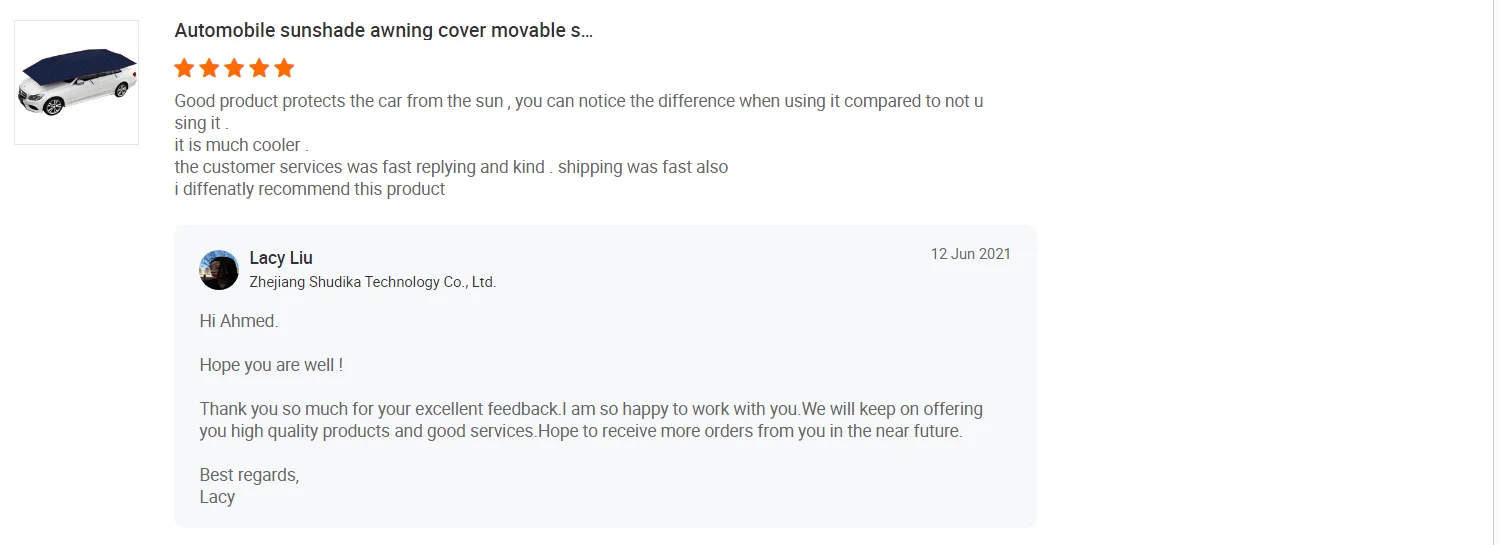Click the 'it is much cooler' line

point(241,145)
